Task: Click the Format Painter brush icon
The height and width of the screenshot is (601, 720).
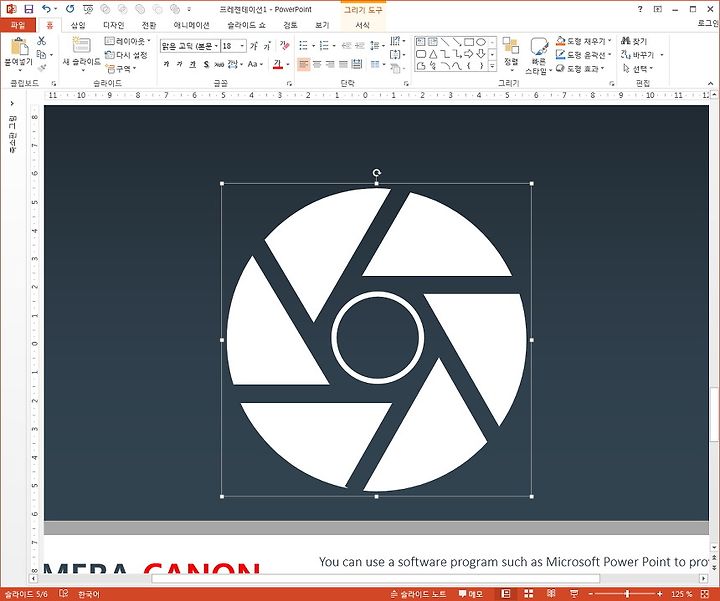Action: click(x=42, y=68)
